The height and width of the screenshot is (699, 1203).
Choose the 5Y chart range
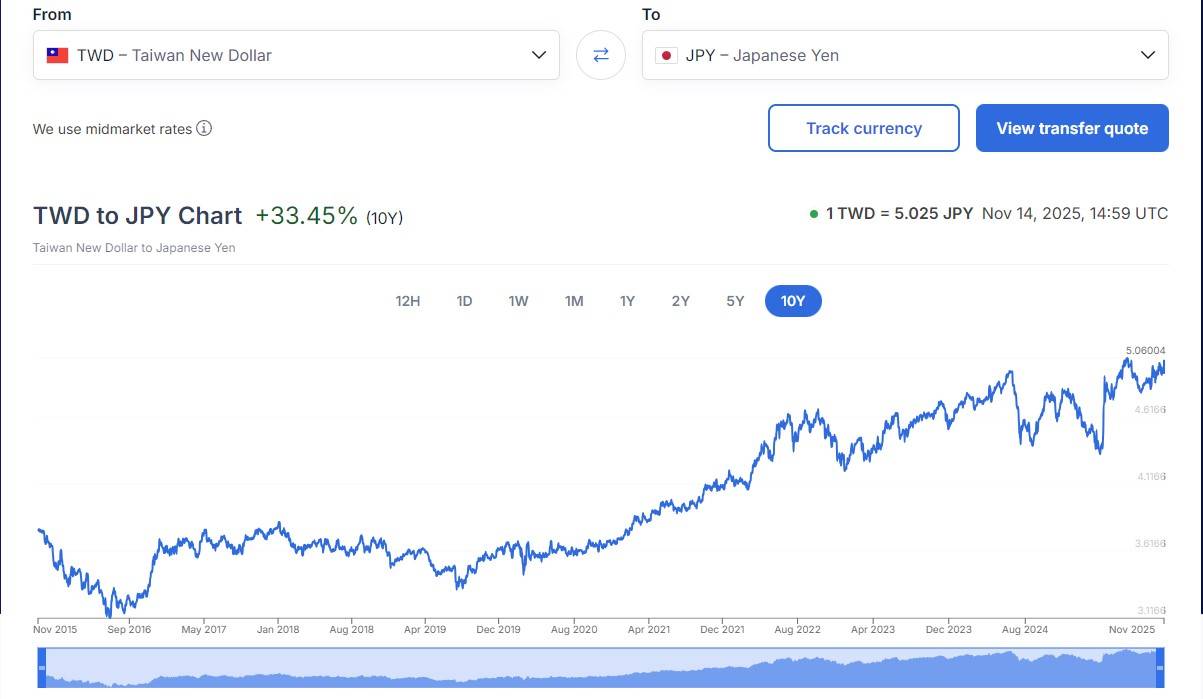[735, 301]
